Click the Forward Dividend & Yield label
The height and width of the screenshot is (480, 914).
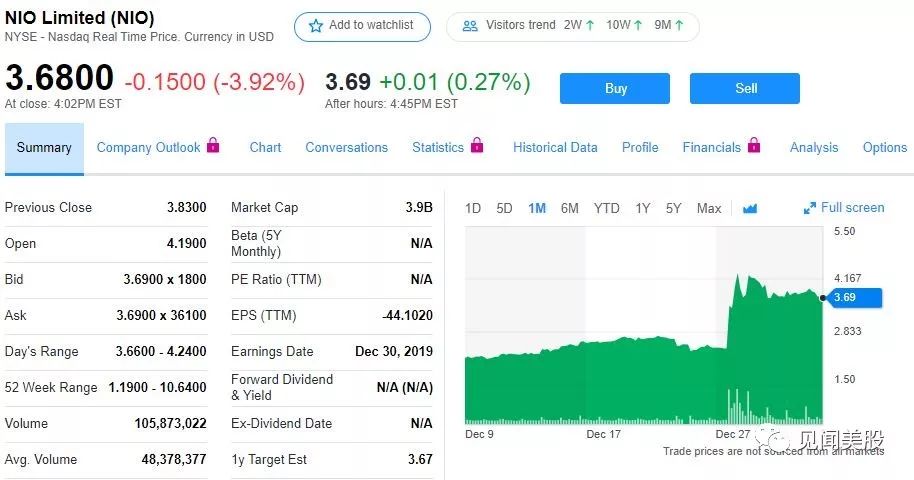coord(282,387)
